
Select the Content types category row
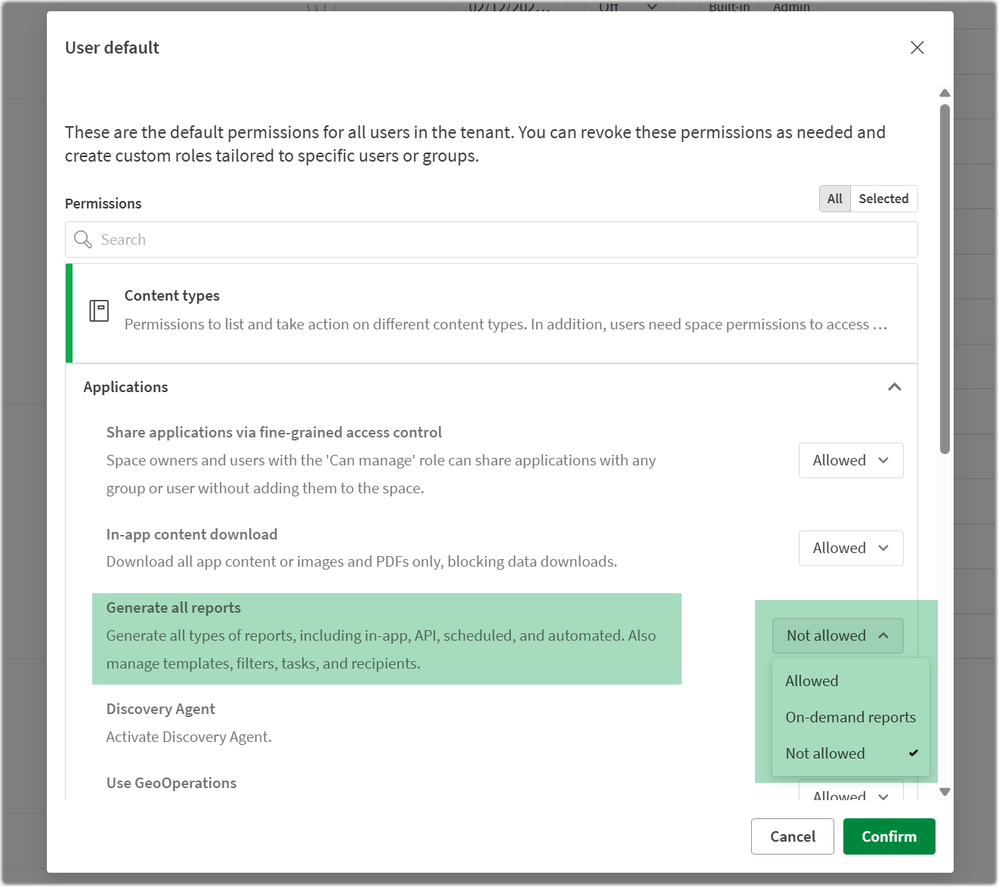pyautogui.click(x=500, y=311)
